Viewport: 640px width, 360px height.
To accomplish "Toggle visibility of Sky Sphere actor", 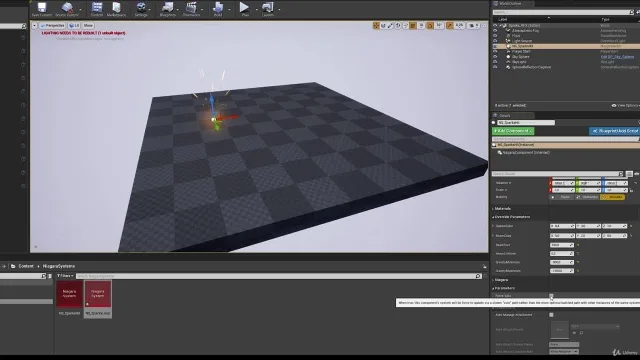I will click(495, 57).
